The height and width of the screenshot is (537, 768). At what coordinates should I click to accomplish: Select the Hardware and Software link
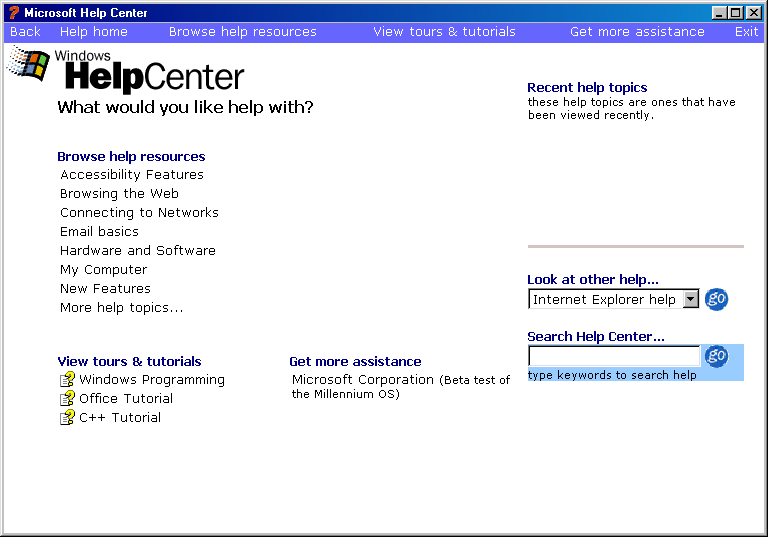[138, 251]
